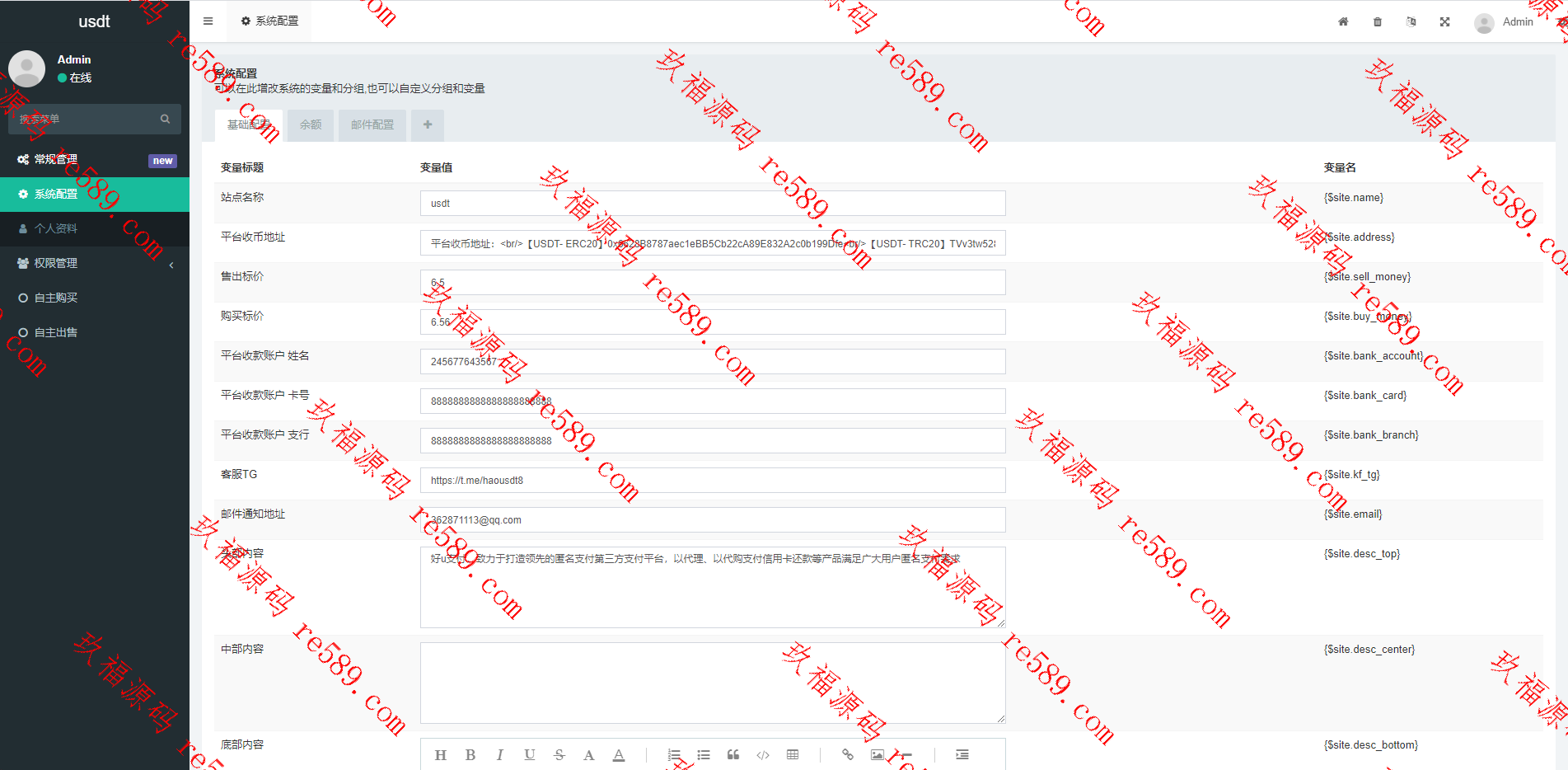
Task: Click the 平台收币地址 input field
Action: tap(713, 242)
